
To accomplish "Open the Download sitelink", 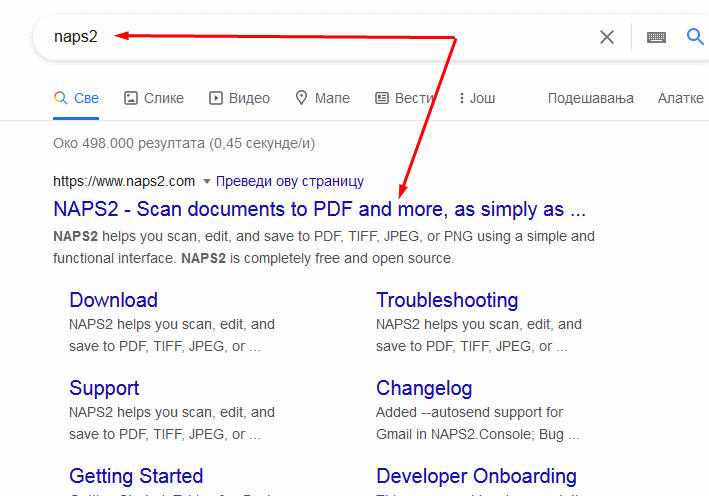I will tap(113, 300).
